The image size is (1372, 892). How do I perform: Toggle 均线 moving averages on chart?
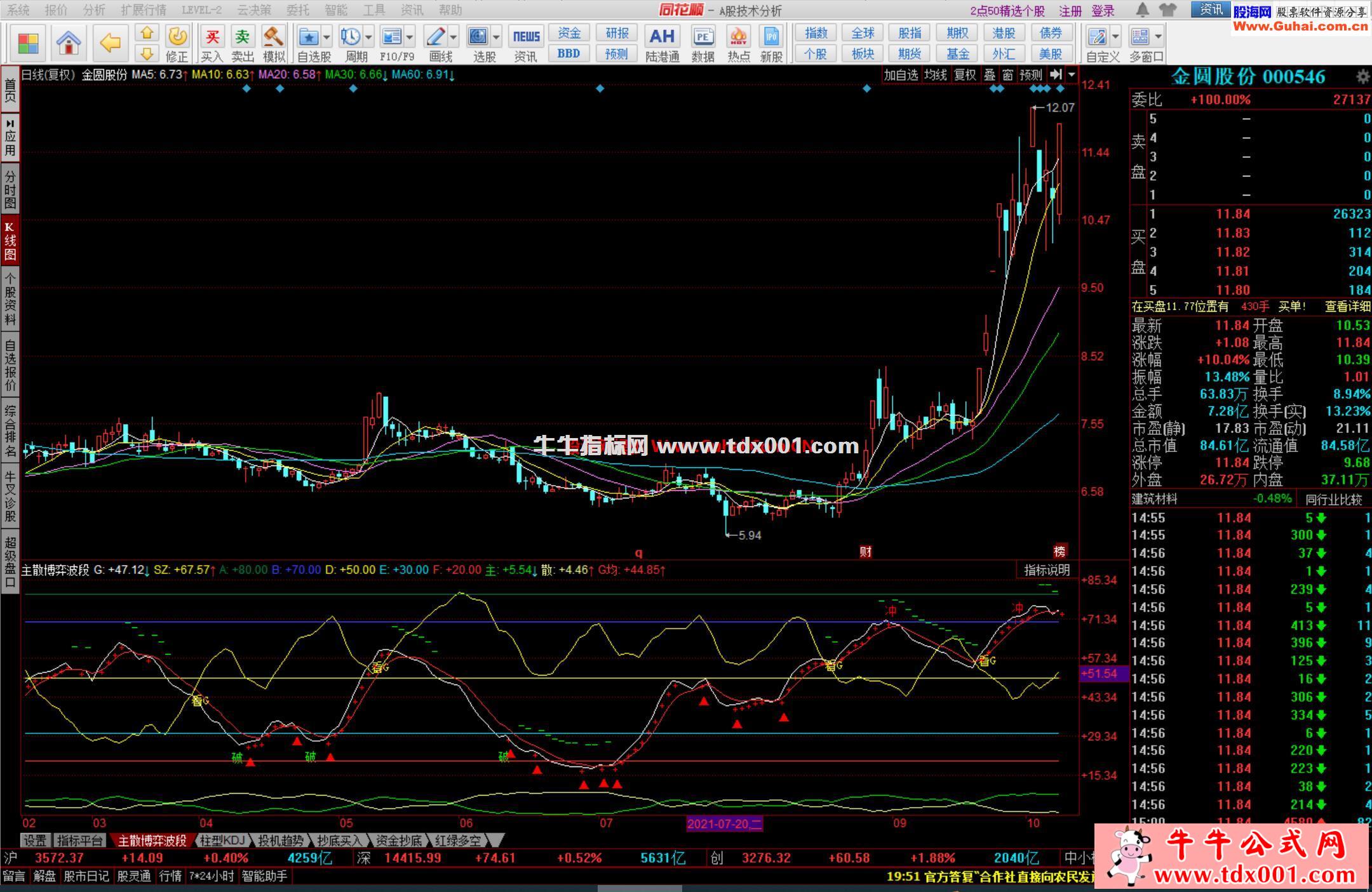coord(936,75)
